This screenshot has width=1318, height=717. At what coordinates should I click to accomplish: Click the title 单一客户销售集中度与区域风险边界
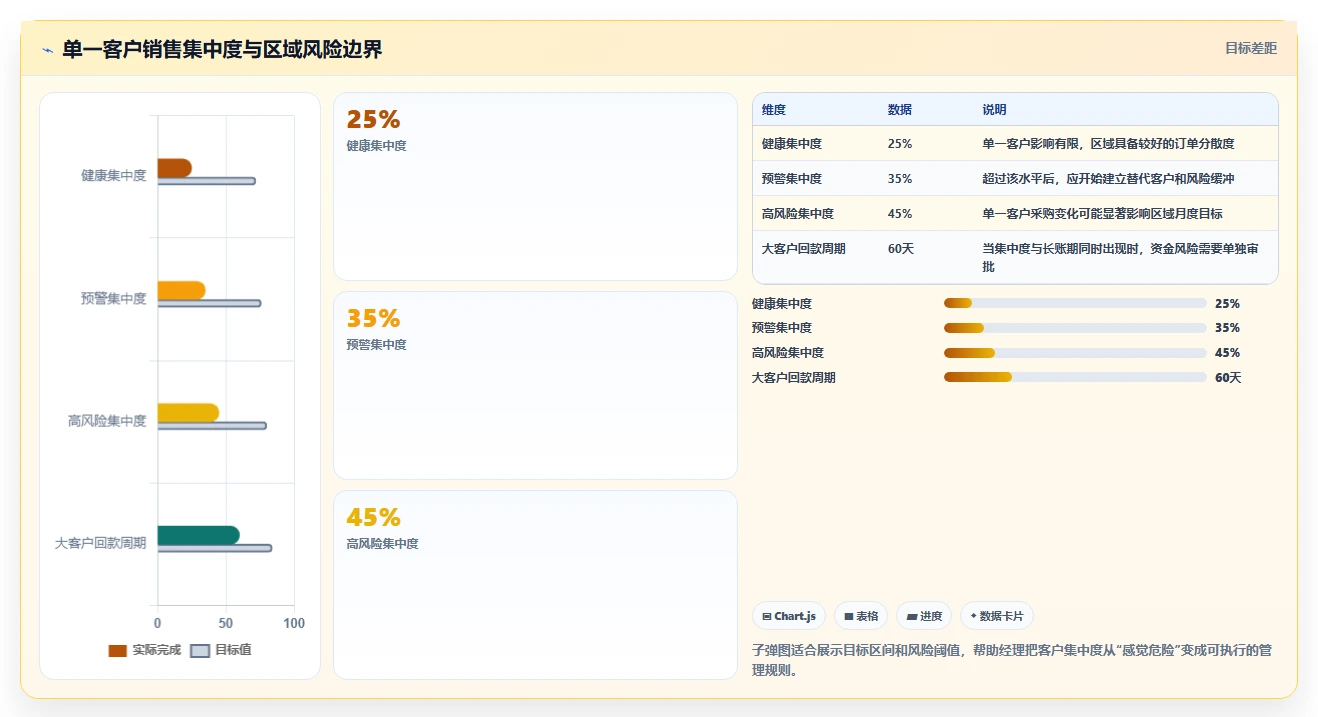point(222,50)
